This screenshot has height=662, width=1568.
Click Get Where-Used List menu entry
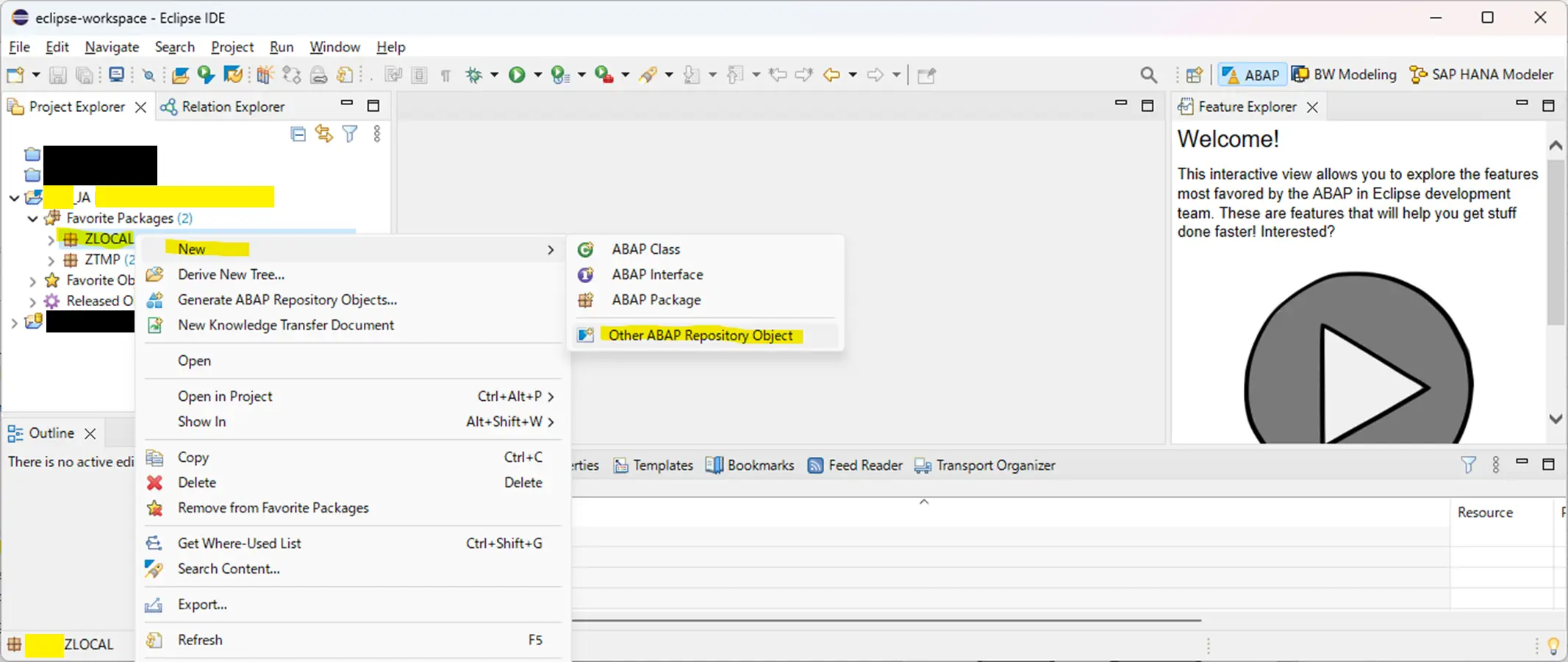(353, 544)
